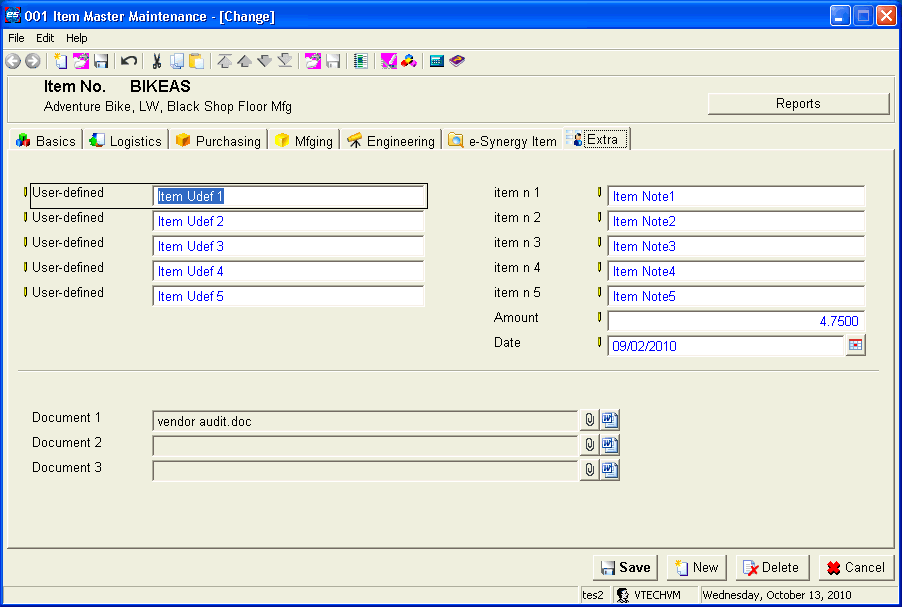
Task: Click the Amount field showing 4.7500
Action: point(736,321)
